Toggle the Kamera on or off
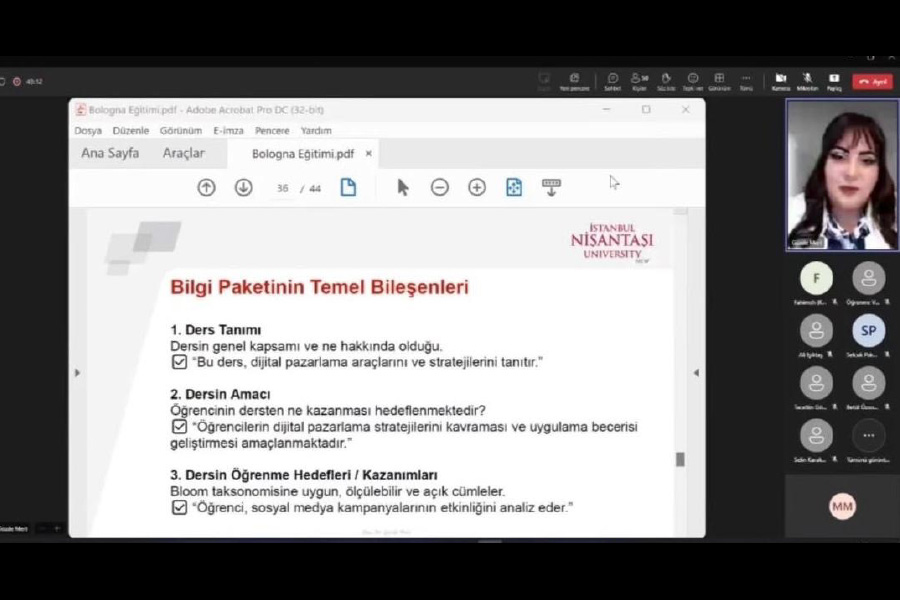Screen dimensions: 900x600 780,80
